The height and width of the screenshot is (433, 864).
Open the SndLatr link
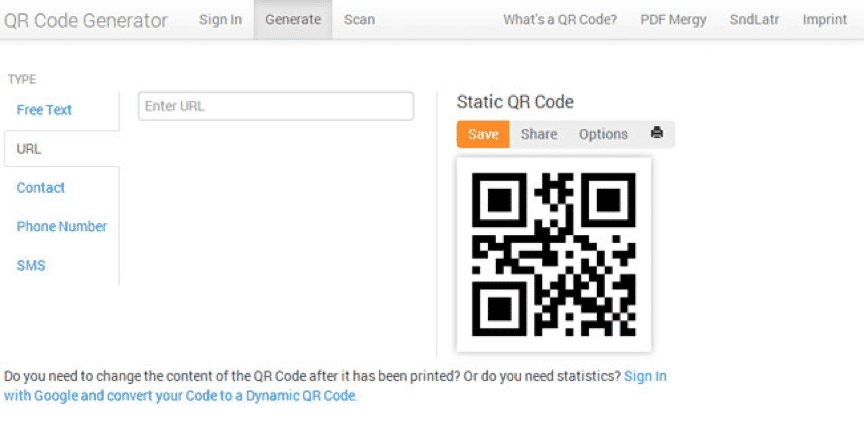tap(754, 20)
